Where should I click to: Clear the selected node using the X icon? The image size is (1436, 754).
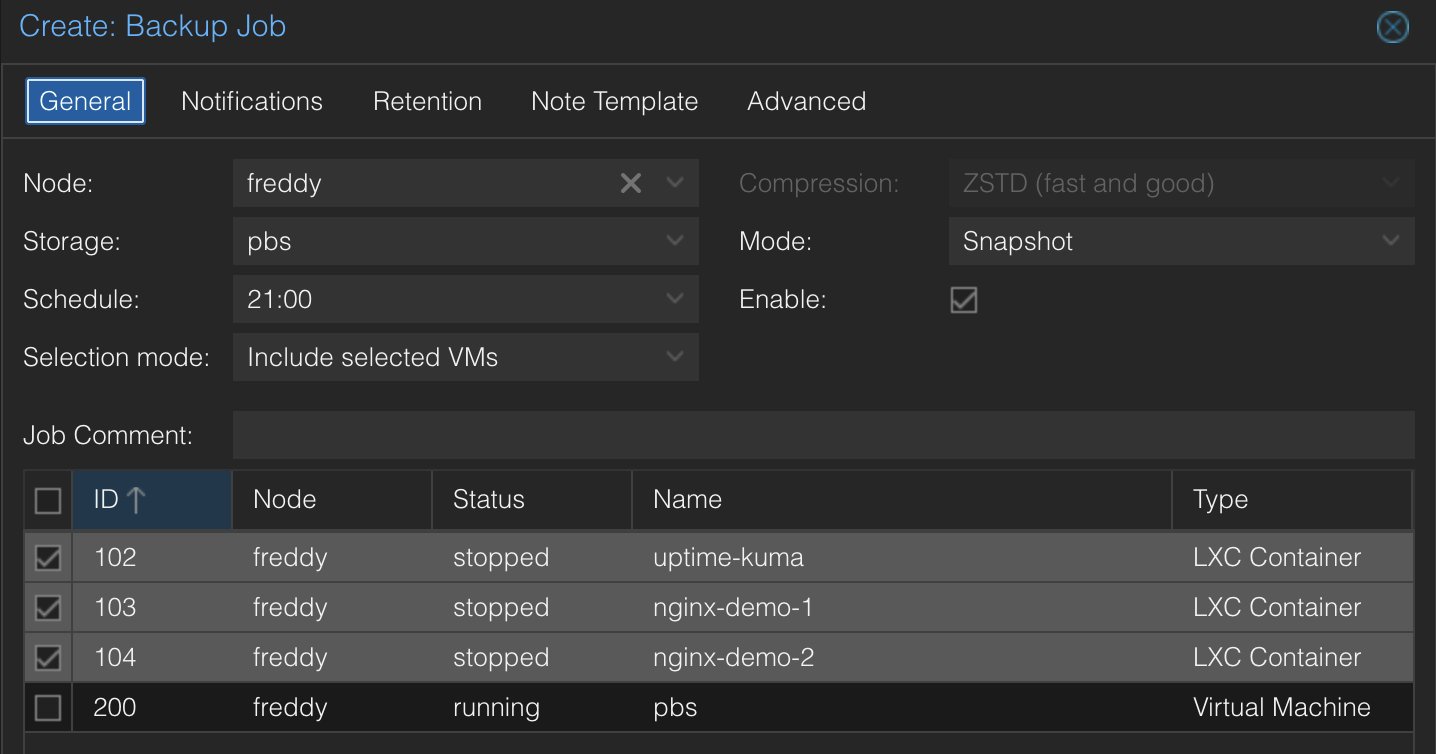coord(631,183)
